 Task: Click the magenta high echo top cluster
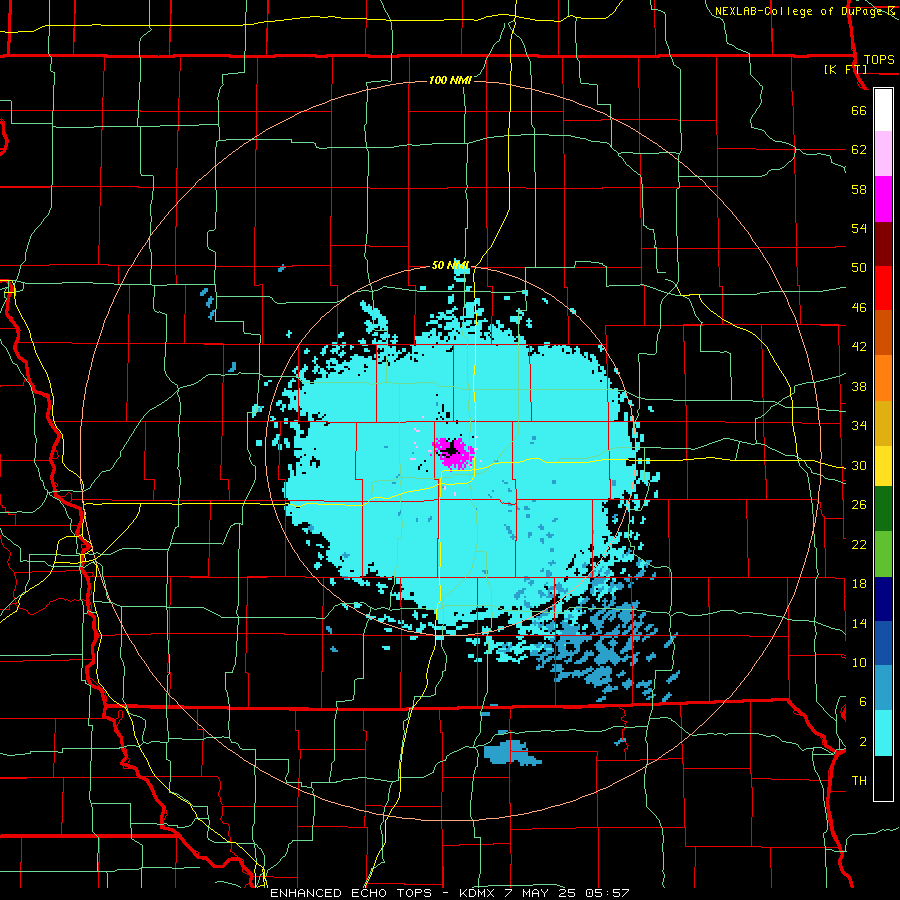454,452
